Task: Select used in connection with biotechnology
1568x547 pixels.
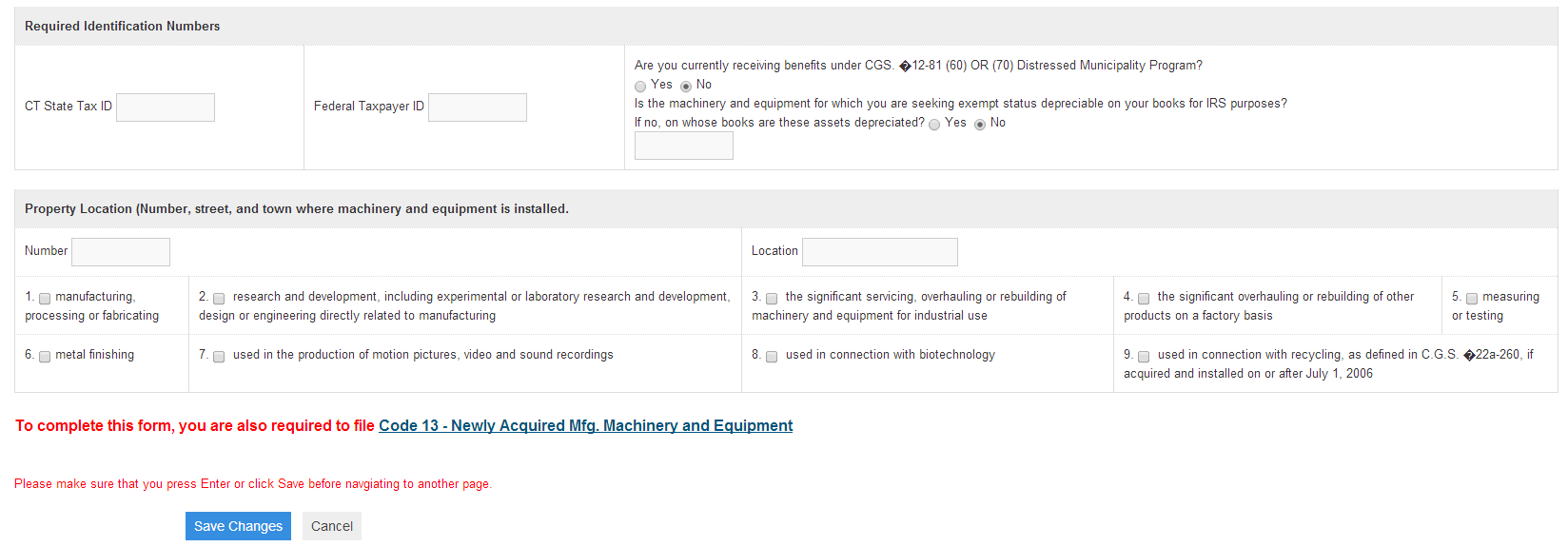Action: tap(772, 357)
